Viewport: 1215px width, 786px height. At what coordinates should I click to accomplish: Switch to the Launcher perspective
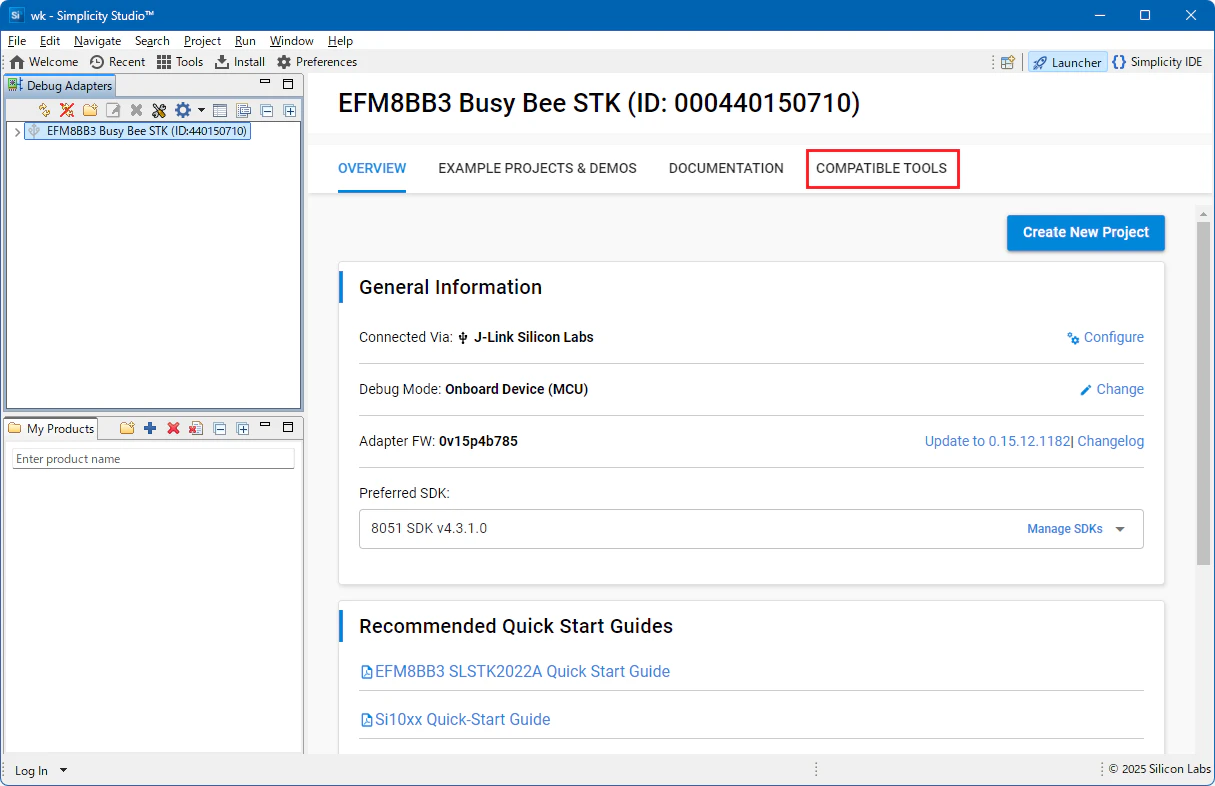[1068, 62]
